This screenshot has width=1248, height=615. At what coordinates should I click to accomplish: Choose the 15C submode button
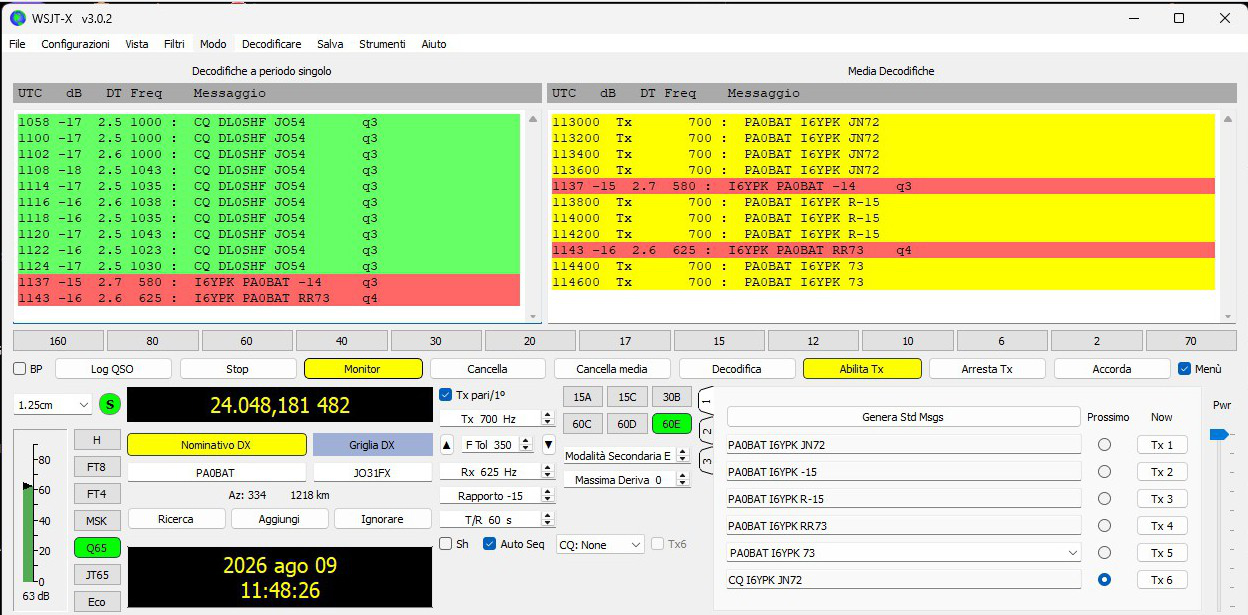[x=627, y=396]
